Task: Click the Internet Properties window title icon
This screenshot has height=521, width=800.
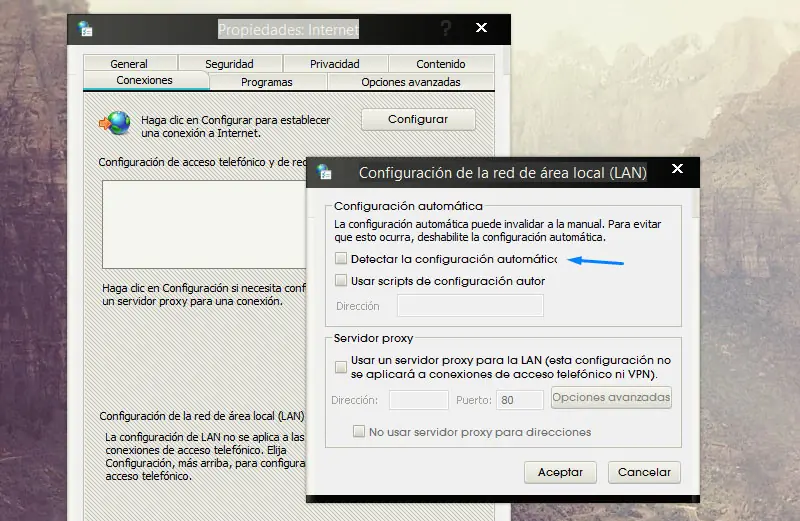Action: [85, 29]
